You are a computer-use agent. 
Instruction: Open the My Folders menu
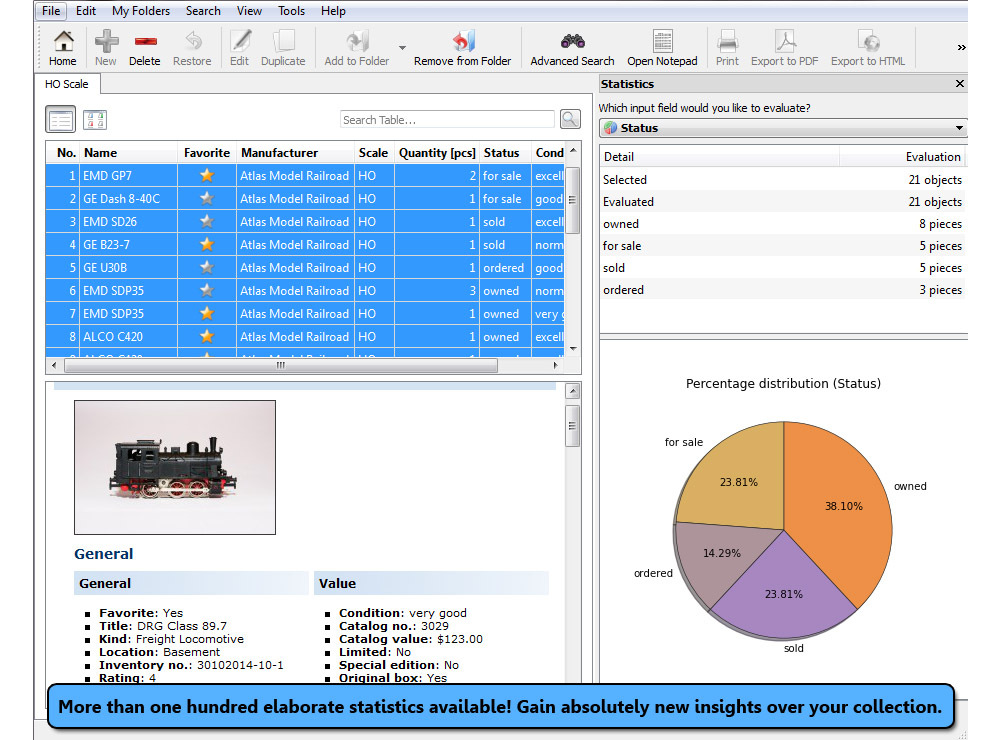[x=141, y=11]
